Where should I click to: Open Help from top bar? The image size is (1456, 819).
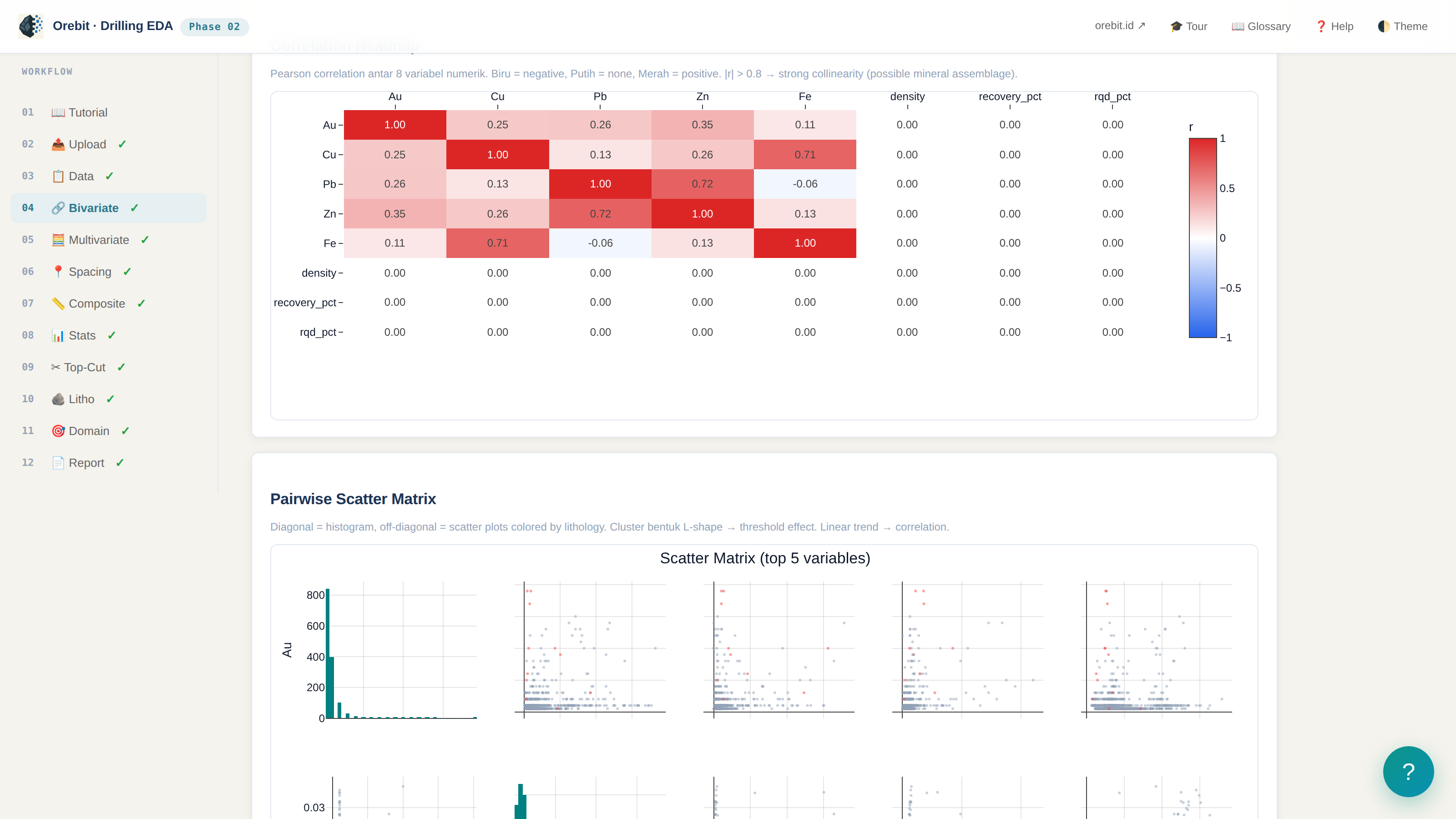pyautogui.click(x=1334, y=26)
